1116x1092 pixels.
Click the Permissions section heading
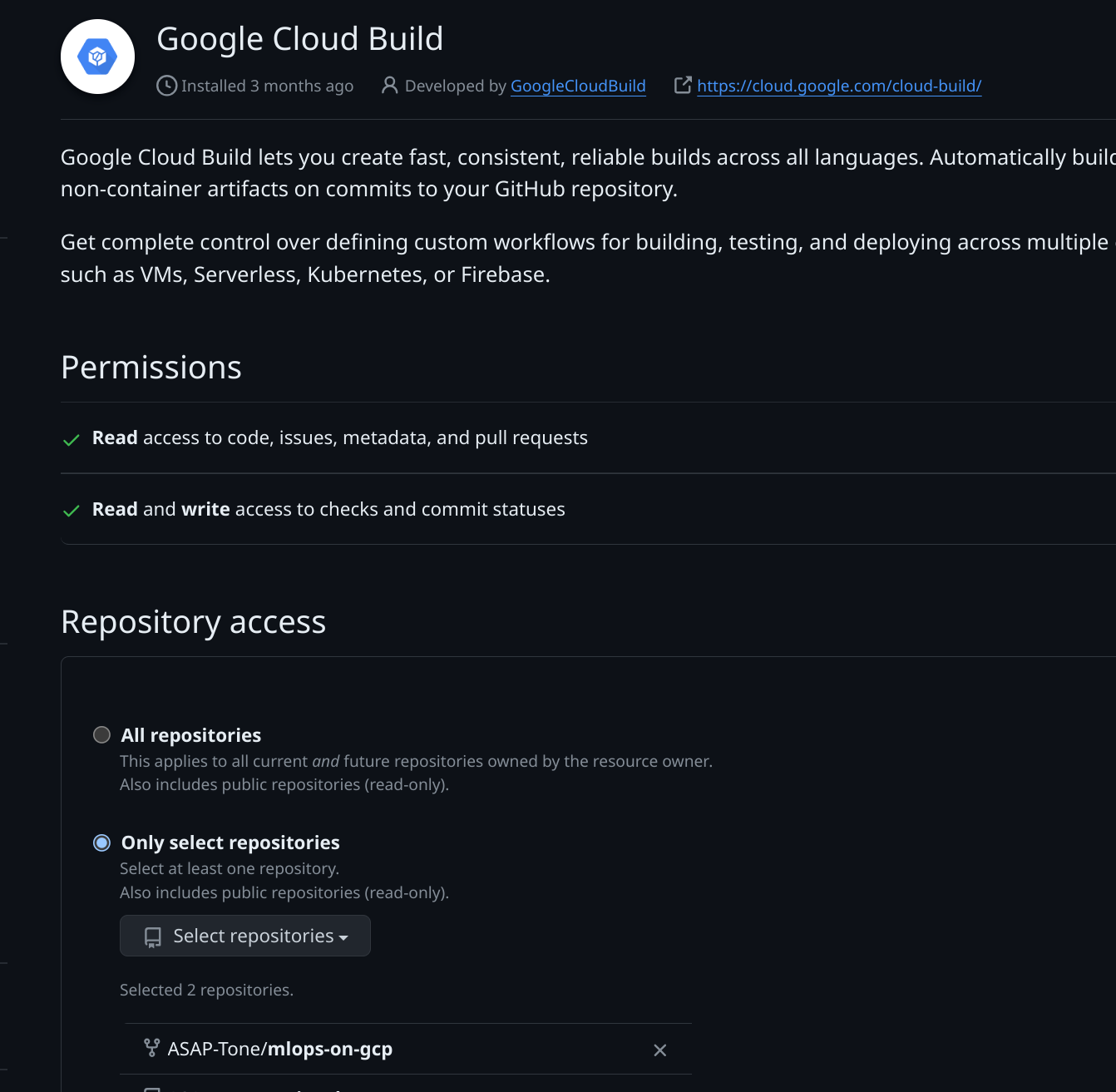click(x=151, y=368)
